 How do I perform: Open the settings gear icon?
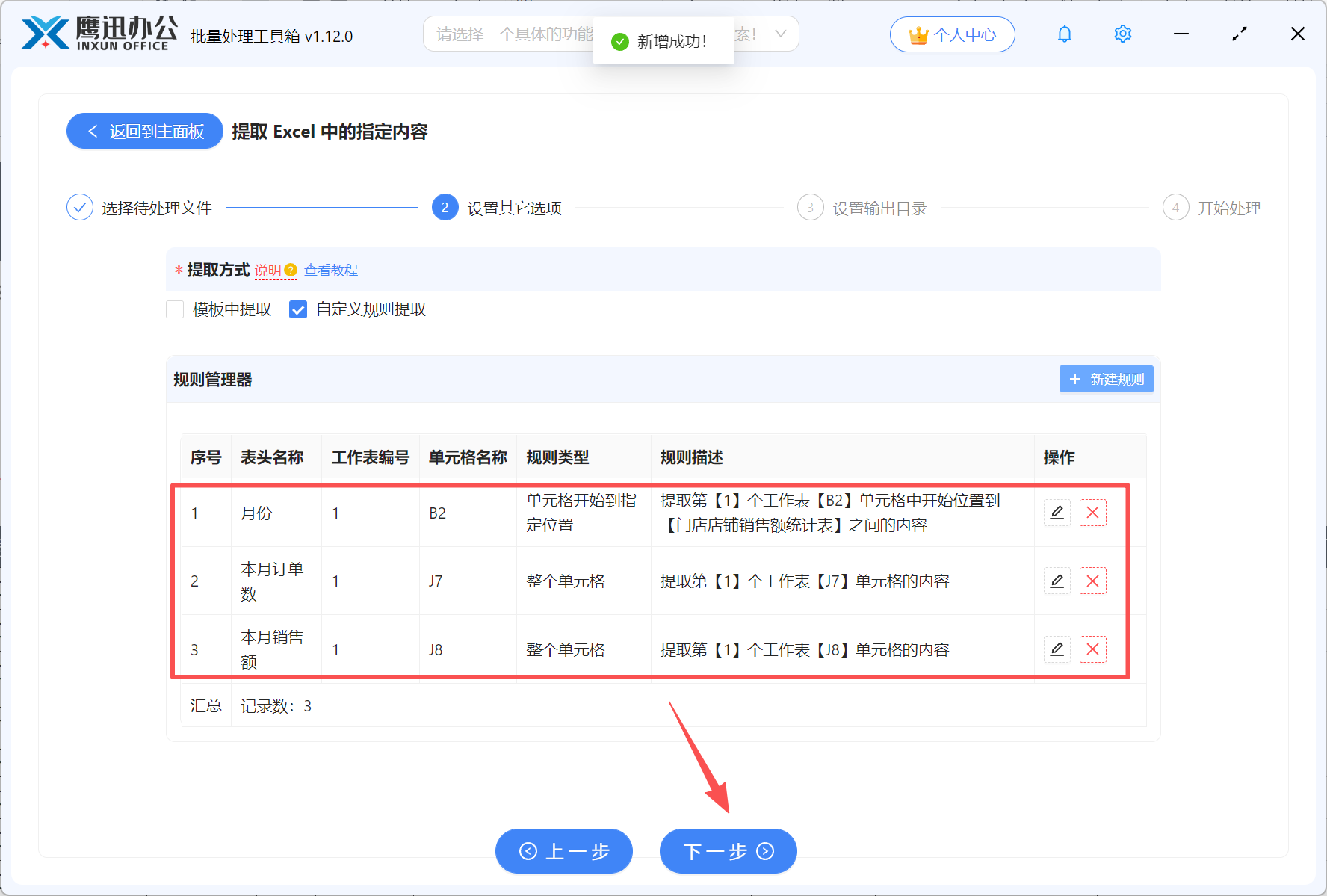pyautogui.click(x=1122, y=34)
